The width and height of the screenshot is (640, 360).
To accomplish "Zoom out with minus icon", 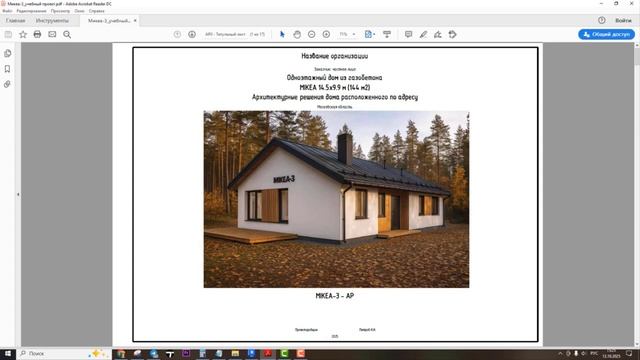I will (311, 34).
